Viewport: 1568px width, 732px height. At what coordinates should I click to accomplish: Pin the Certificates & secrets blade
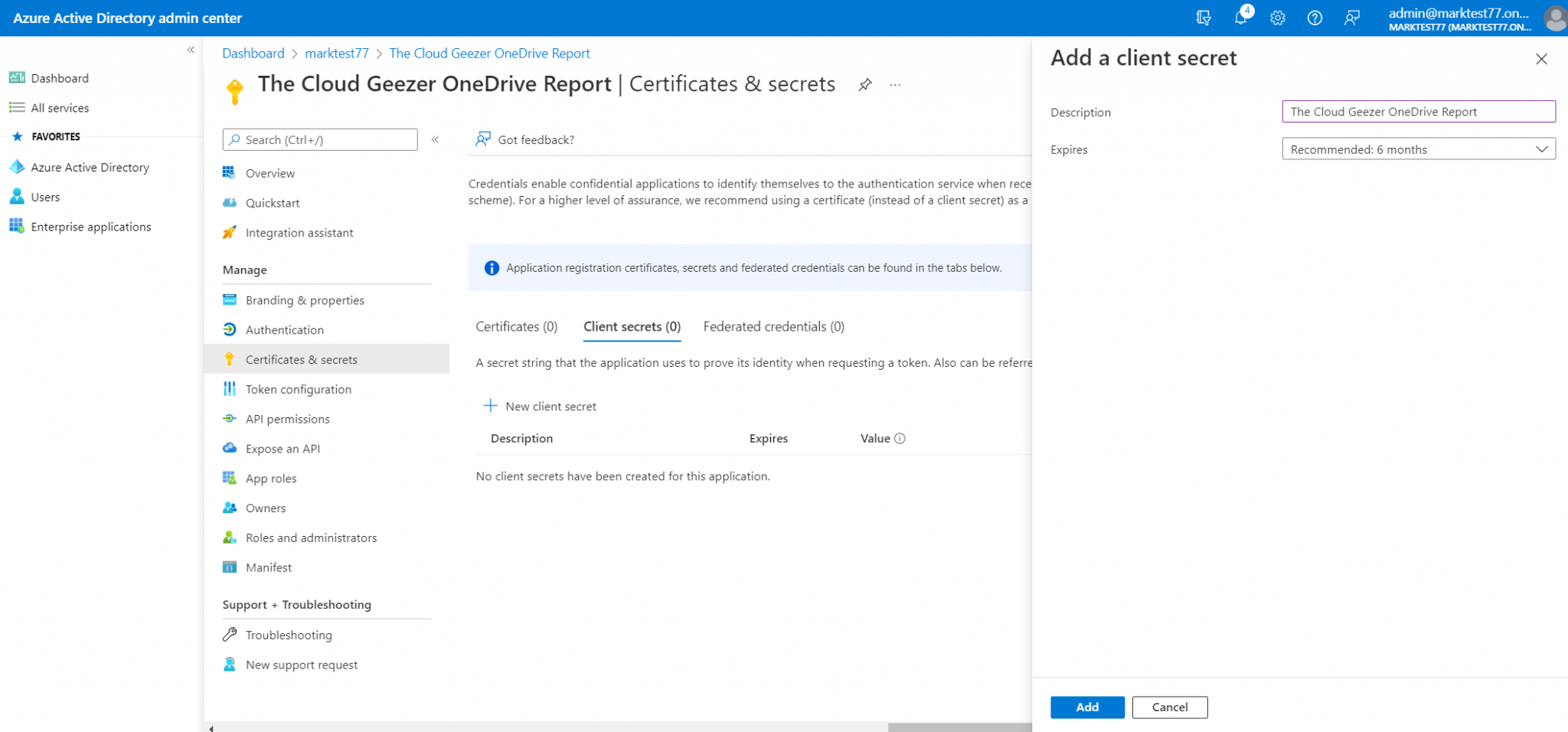click(x=865, y=85)
